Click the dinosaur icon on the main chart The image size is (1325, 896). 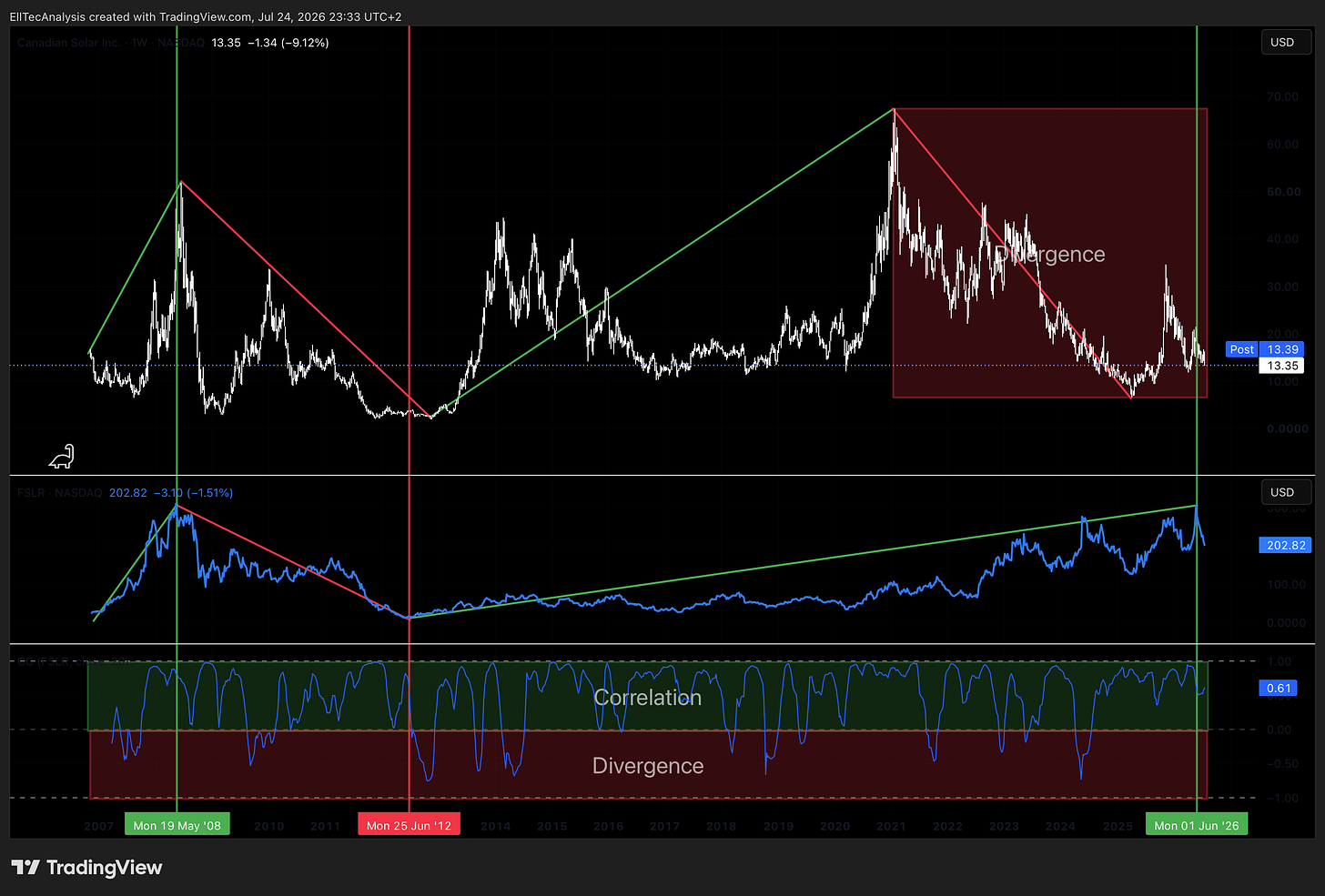61,457
